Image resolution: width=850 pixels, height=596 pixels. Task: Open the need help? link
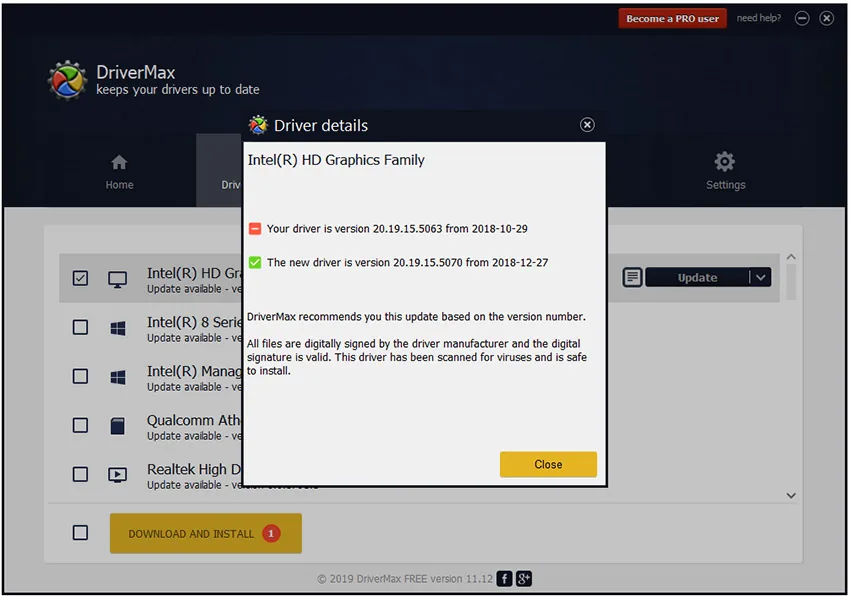click(758, 18)
